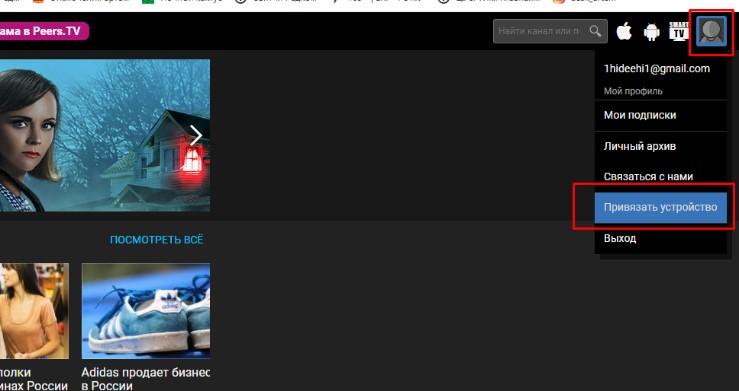Open Adidas продает бизнес в России headline
This screenshot has height=391, width=739.
[x=146, y=379]
